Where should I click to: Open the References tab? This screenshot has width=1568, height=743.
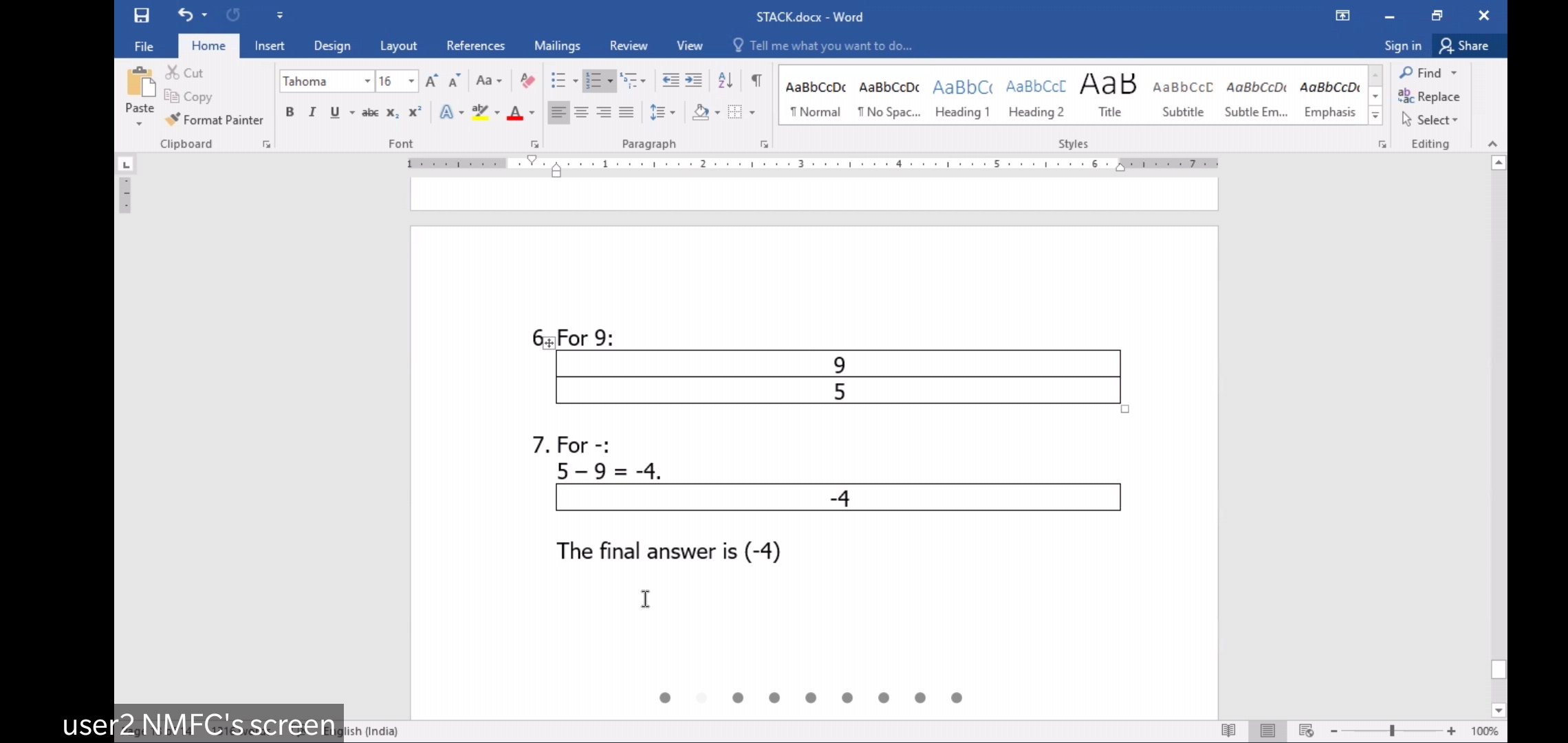click(x=475, y=45)
